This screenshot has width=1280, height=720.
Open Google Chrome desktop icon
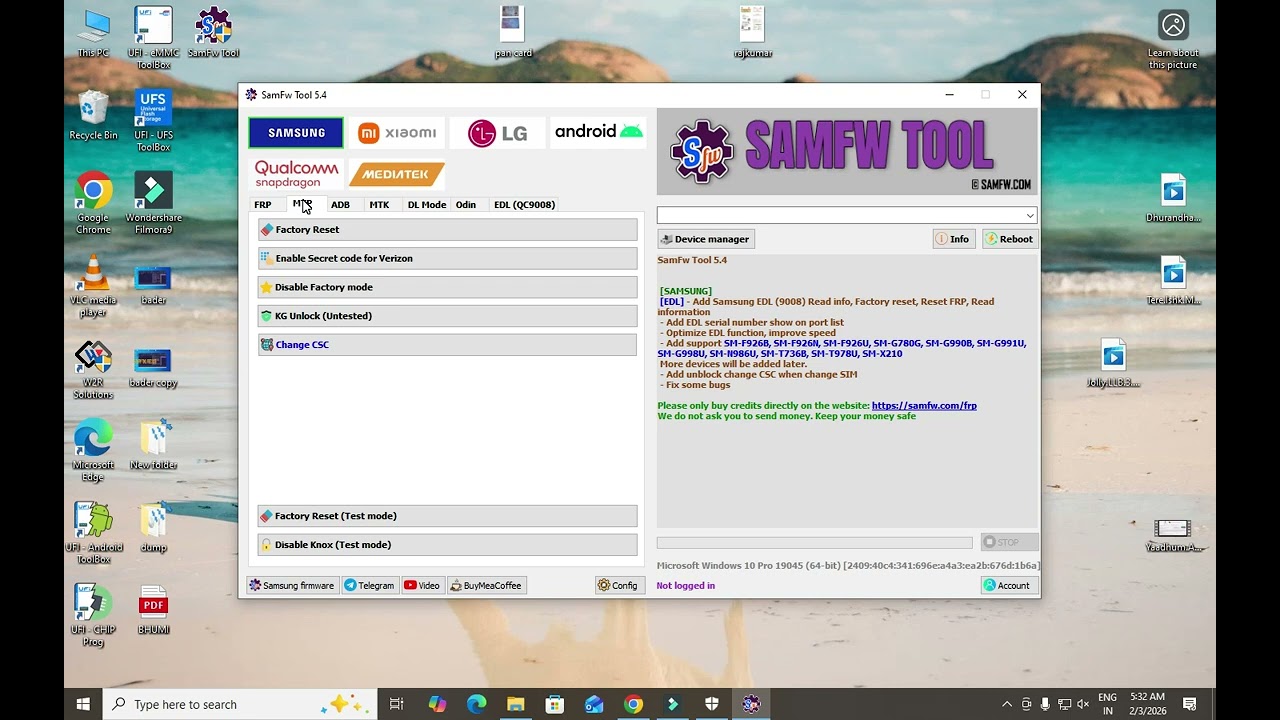[93, 203]
